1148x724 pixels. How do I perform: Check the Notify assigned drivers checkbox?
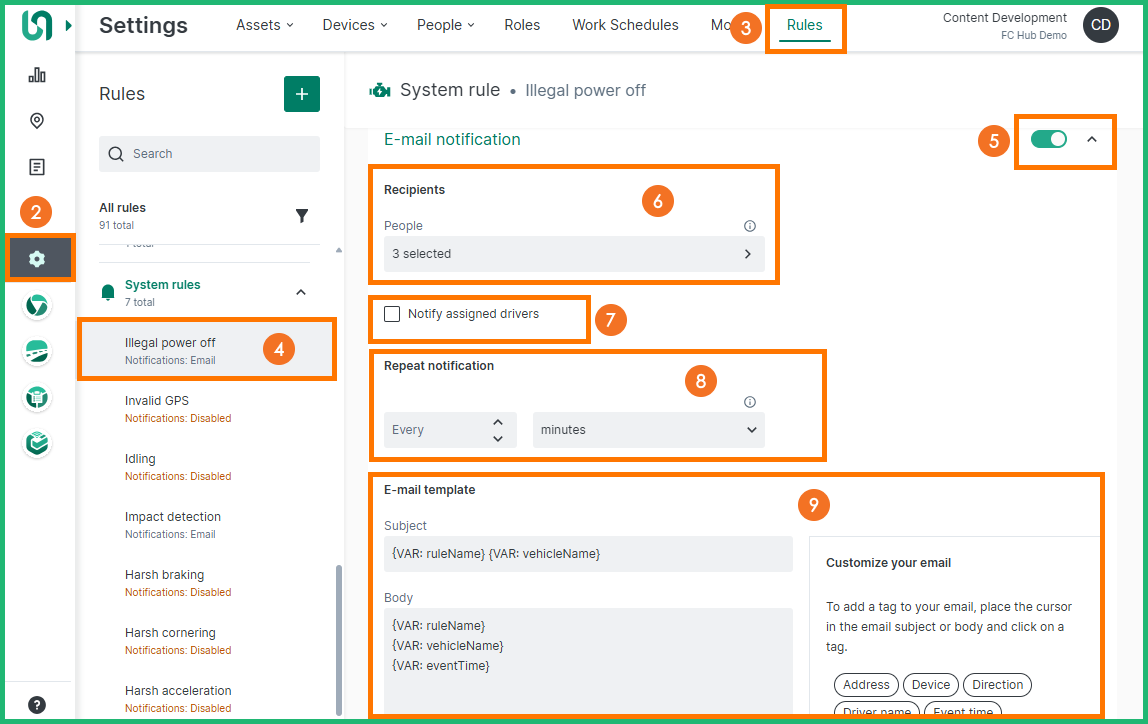[x=392, y=314]
